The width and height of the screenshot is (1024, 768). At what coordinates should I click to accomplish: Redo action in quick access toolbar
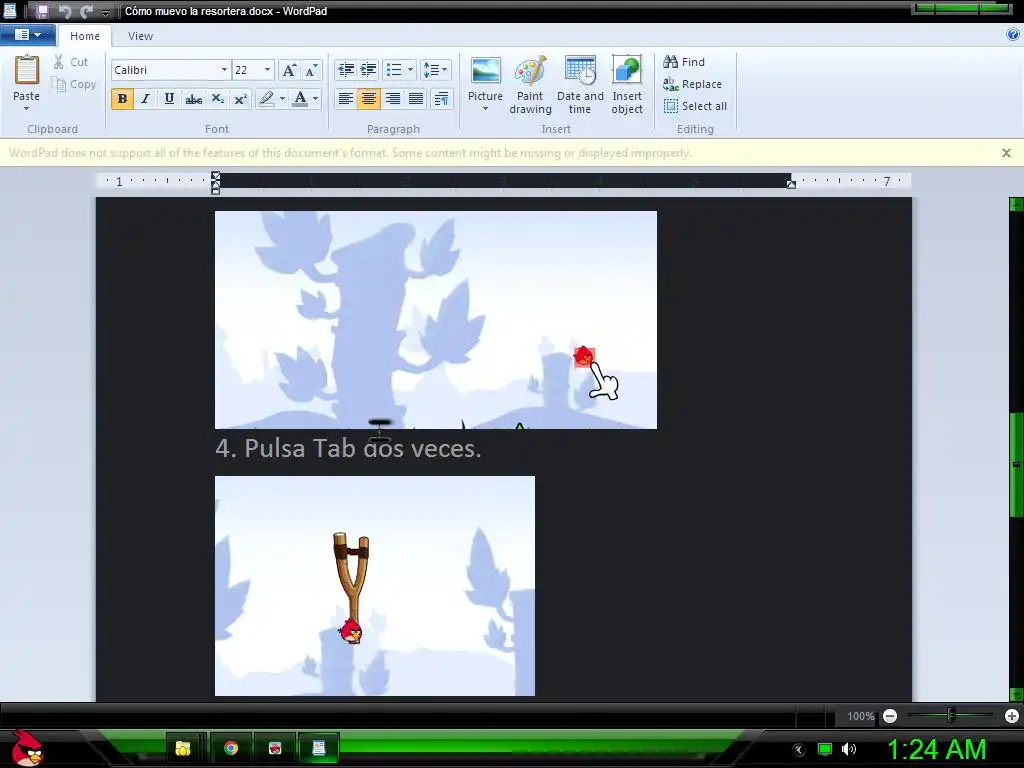tap(86, 11)
